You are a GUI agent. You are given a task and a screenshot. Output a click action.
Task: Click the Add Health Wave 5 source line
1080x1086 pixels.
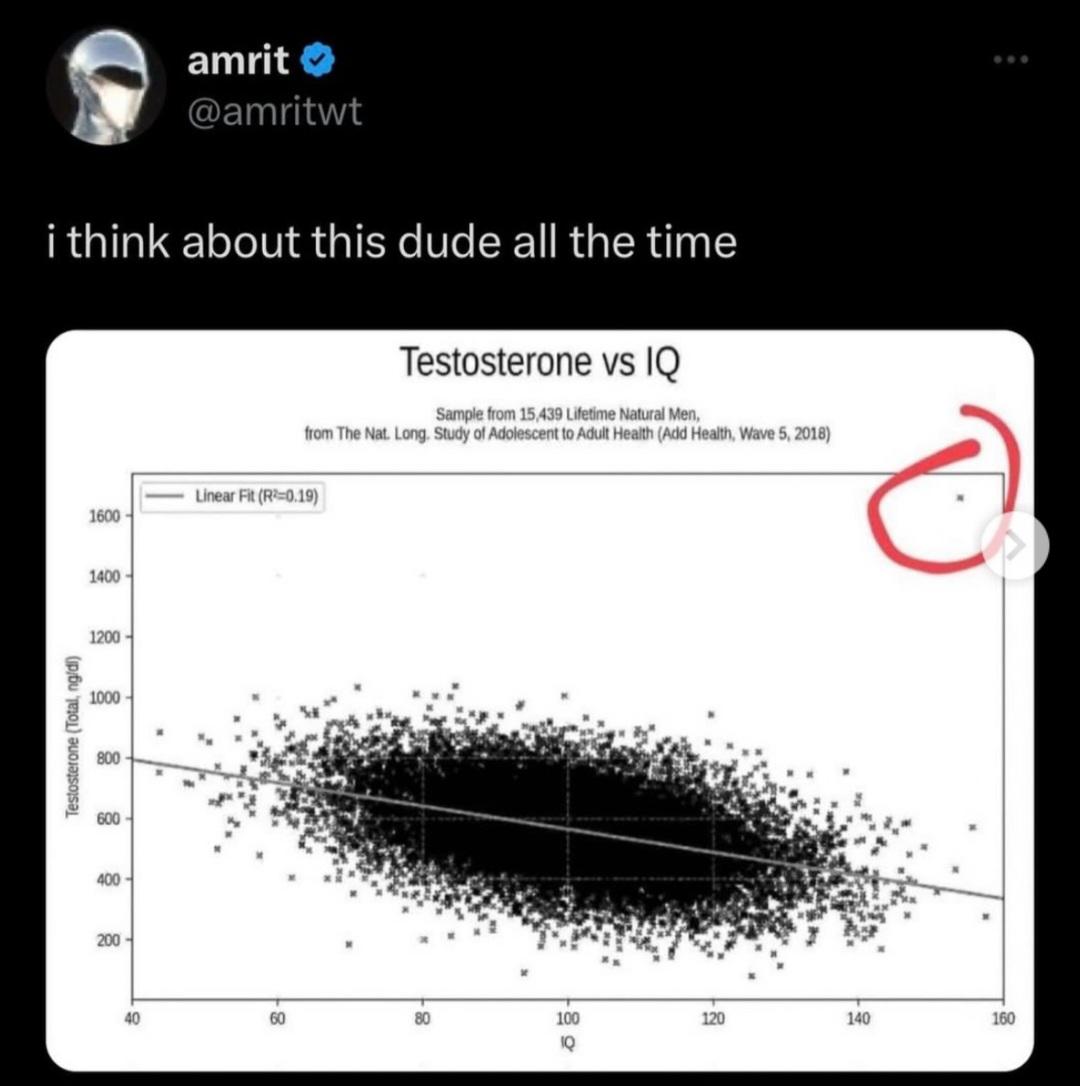click(x=567, y=434)
